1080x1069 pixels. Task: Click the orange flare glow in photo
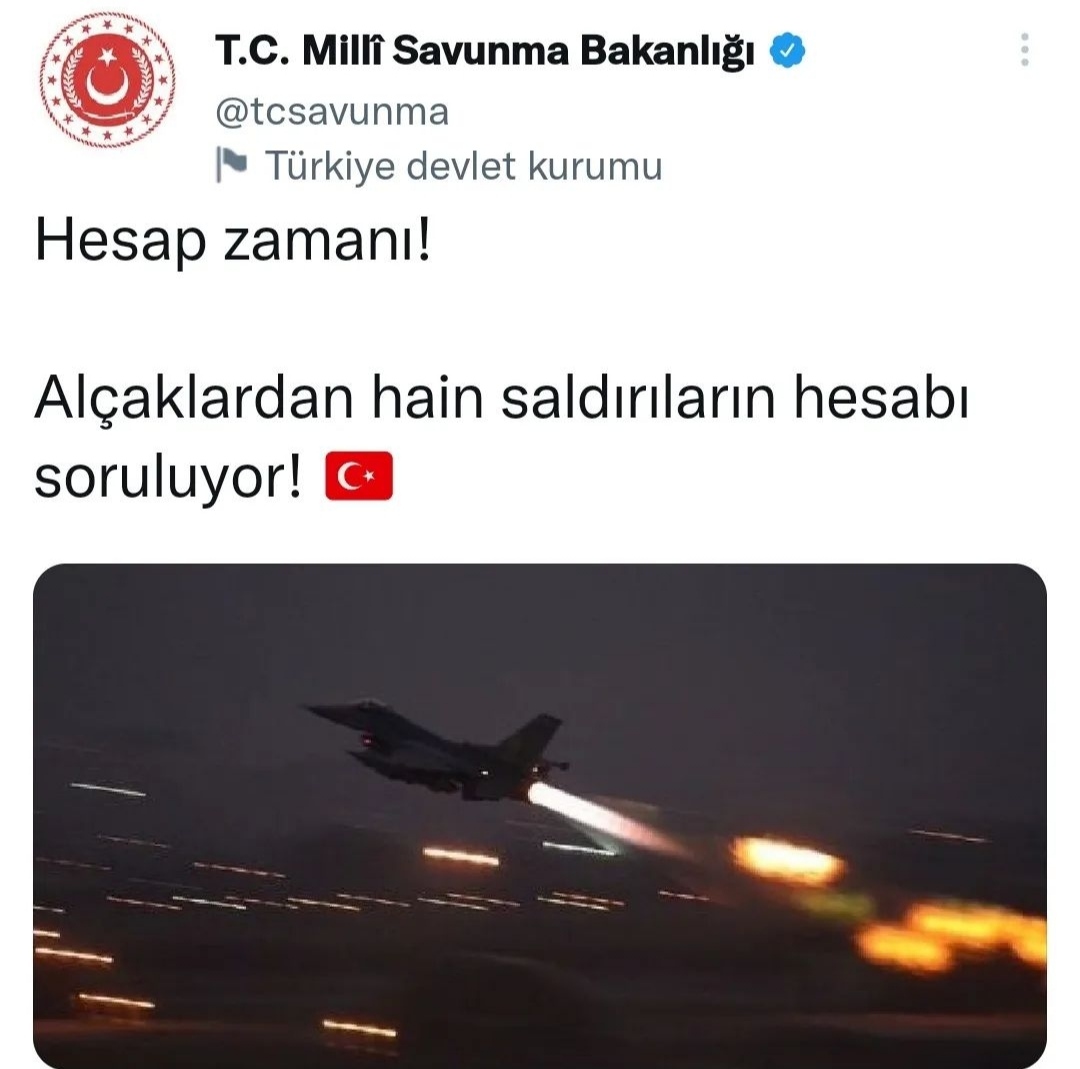(x=787, y=860)
